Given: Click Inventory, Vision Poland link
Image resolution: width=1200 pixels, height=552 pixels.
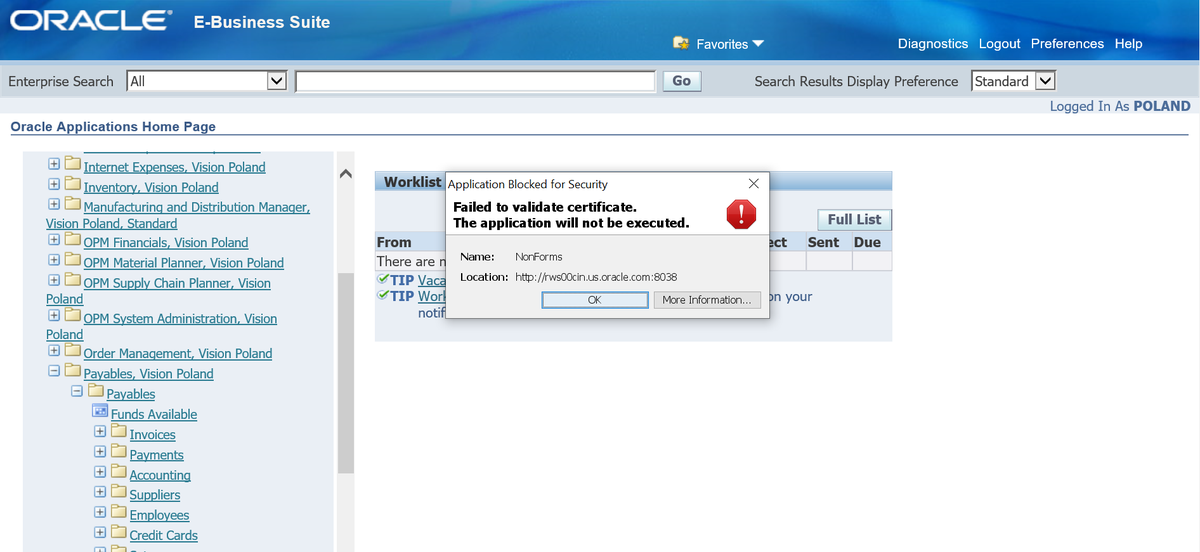Looking at the screenshot, I should 150,187.
